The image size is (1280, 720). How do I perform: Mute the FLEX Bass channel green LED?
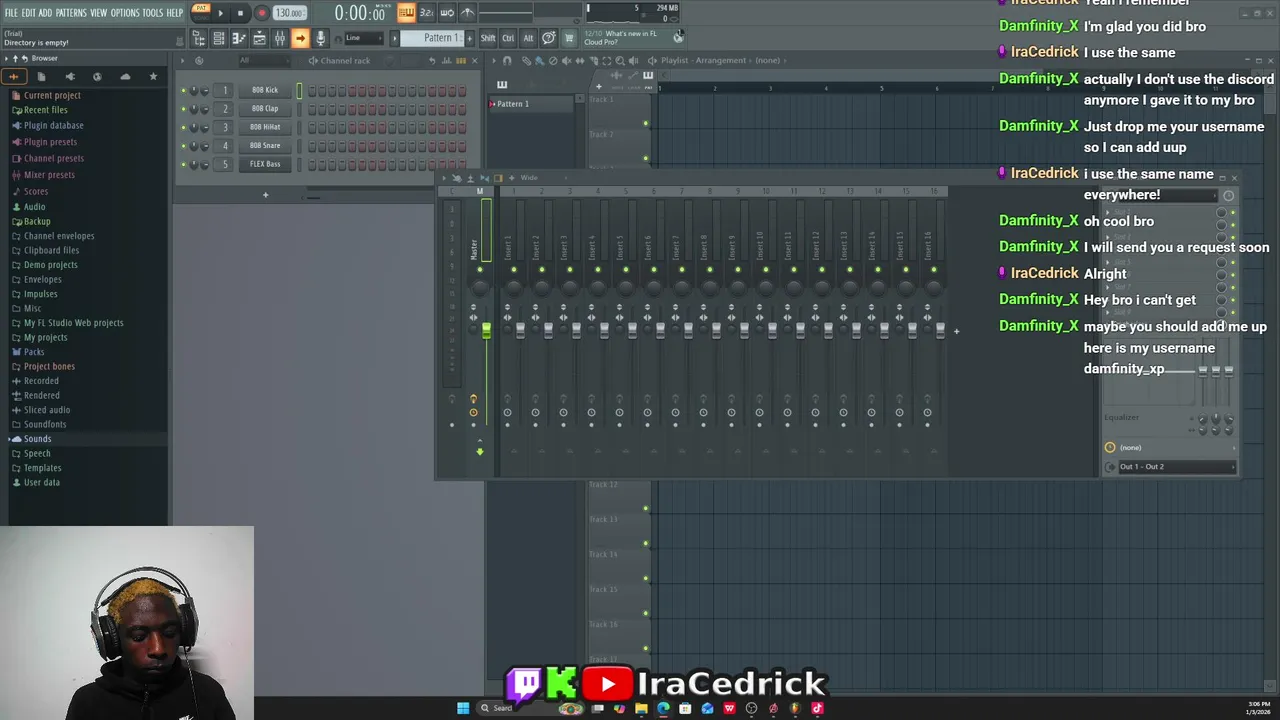coord(184,164)
